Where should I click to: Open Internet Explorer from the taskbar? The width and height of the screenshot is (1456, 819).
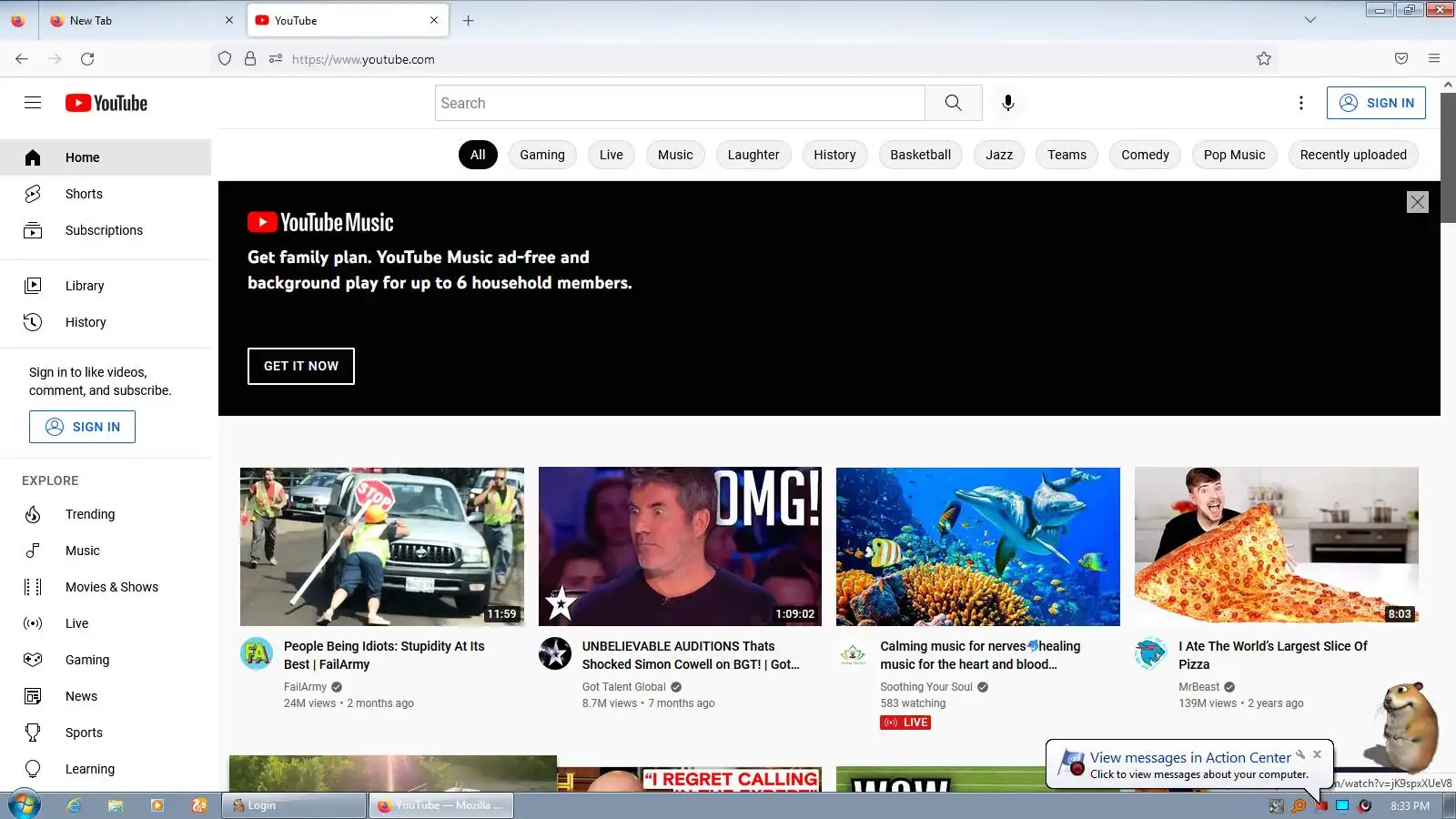coord(74,805)
